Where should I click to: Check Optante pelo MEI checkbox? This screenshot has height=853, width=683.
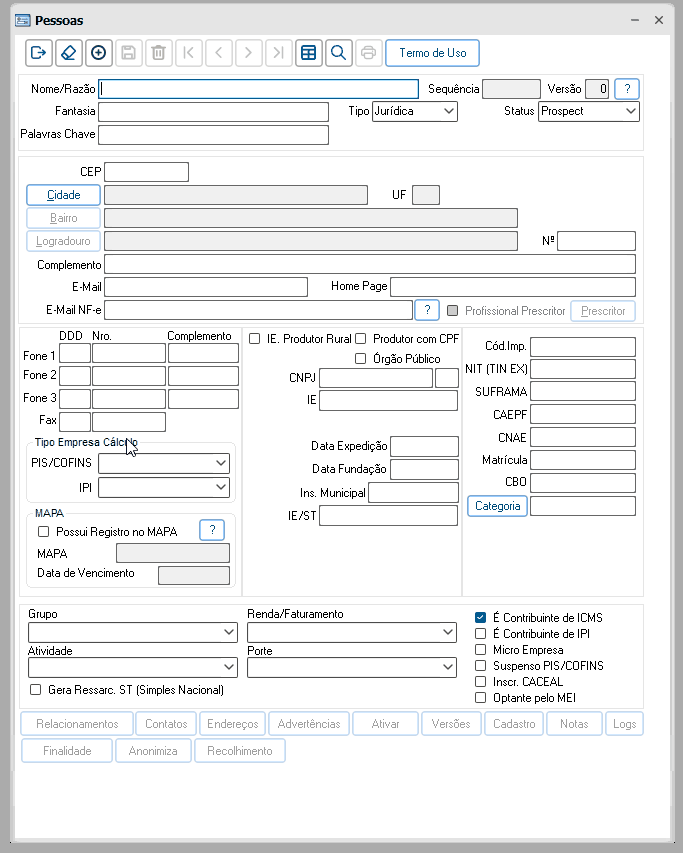tap(480, 697)
